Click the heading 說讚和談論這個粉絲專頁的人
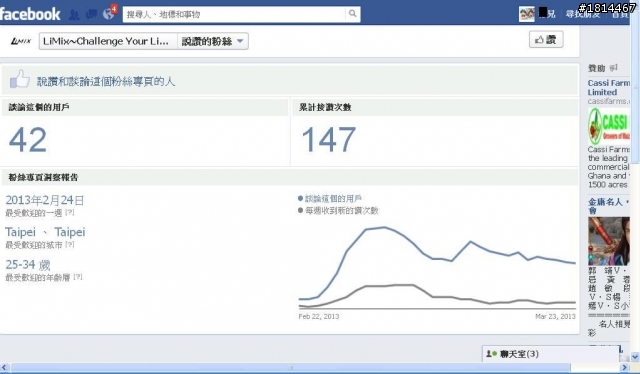This screenshot has height=374, width=640. pyautogui.click(x=106, y=82)
